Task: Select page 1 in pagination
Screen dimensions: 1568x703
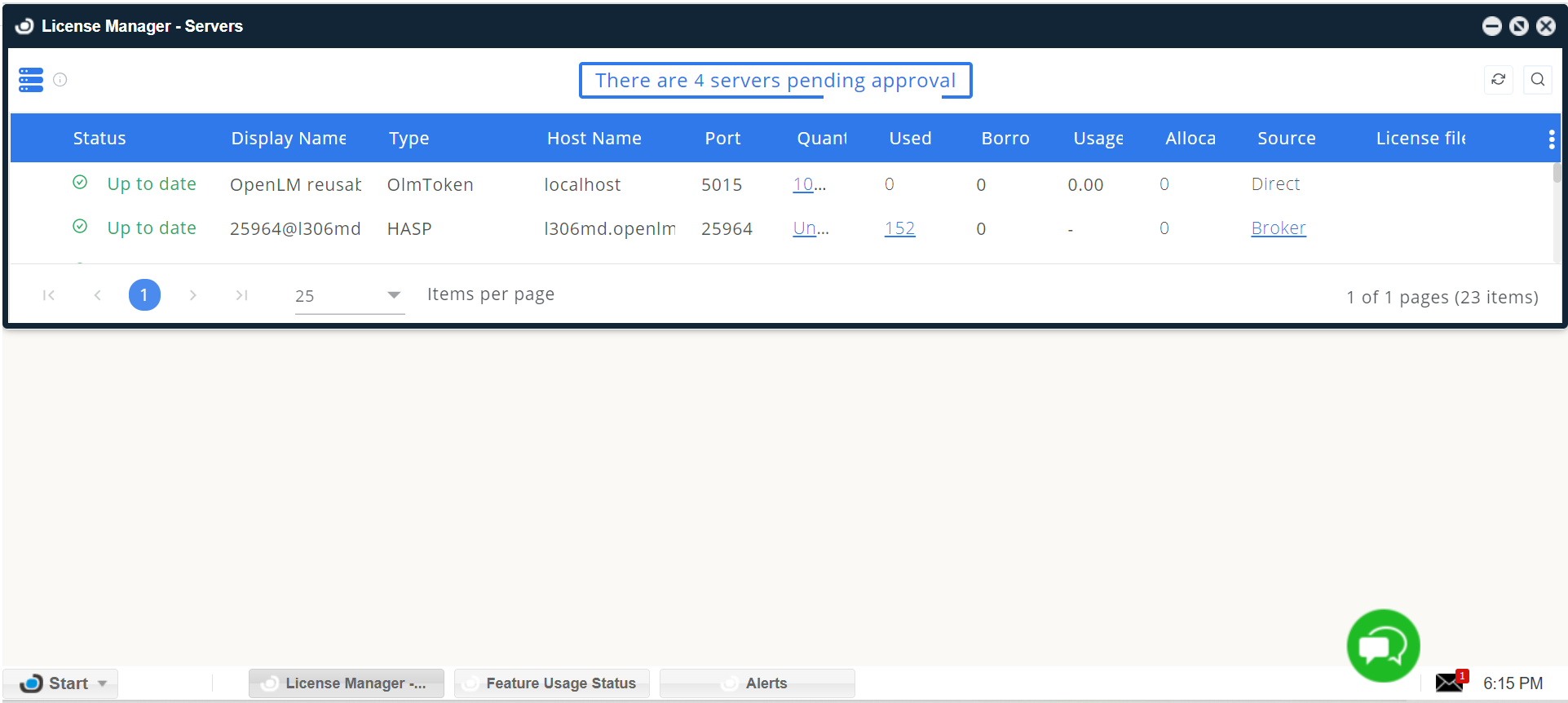Action: 144,295
